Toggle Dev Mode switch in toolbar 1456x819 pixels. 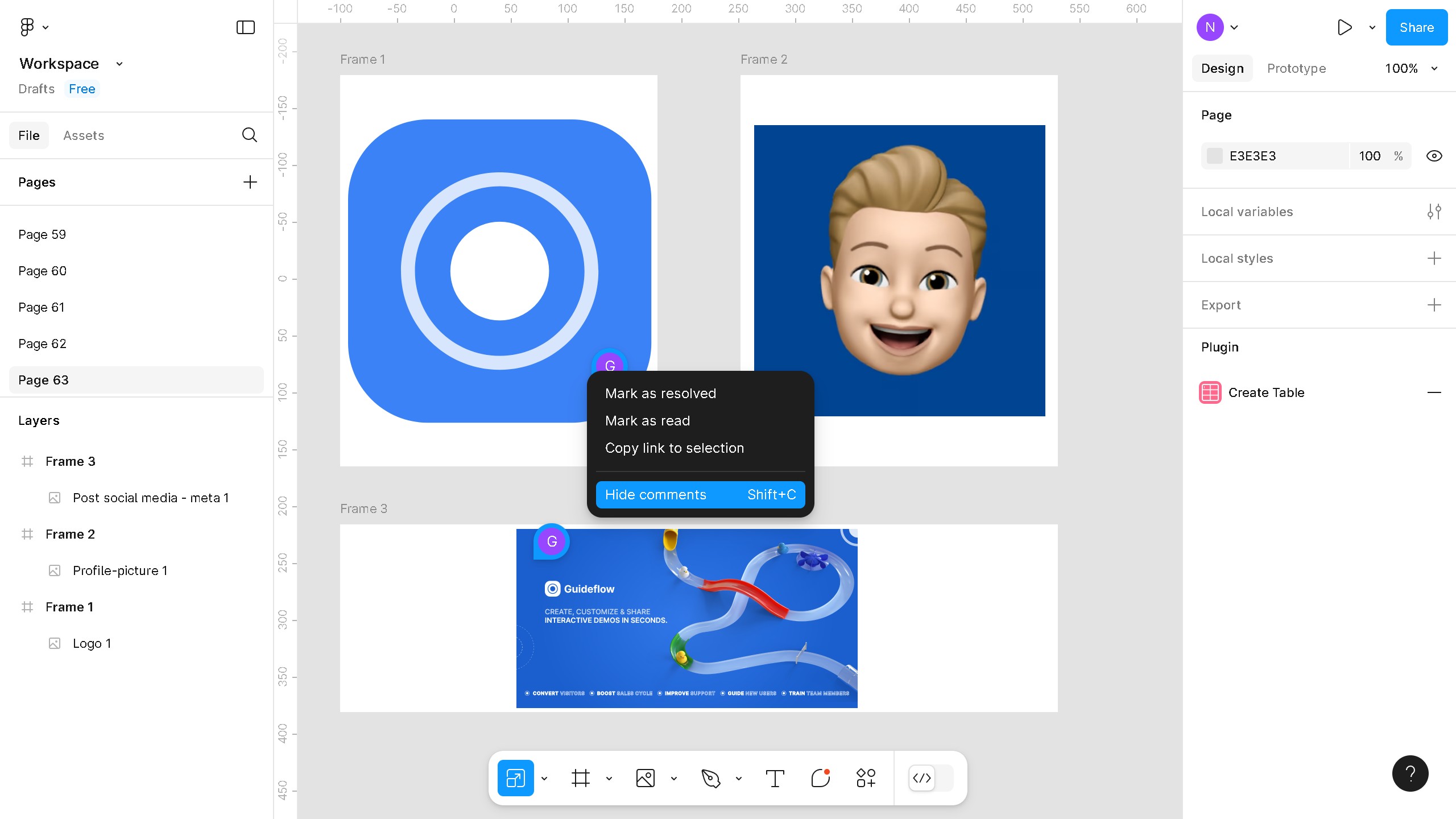tap(930, 778)
